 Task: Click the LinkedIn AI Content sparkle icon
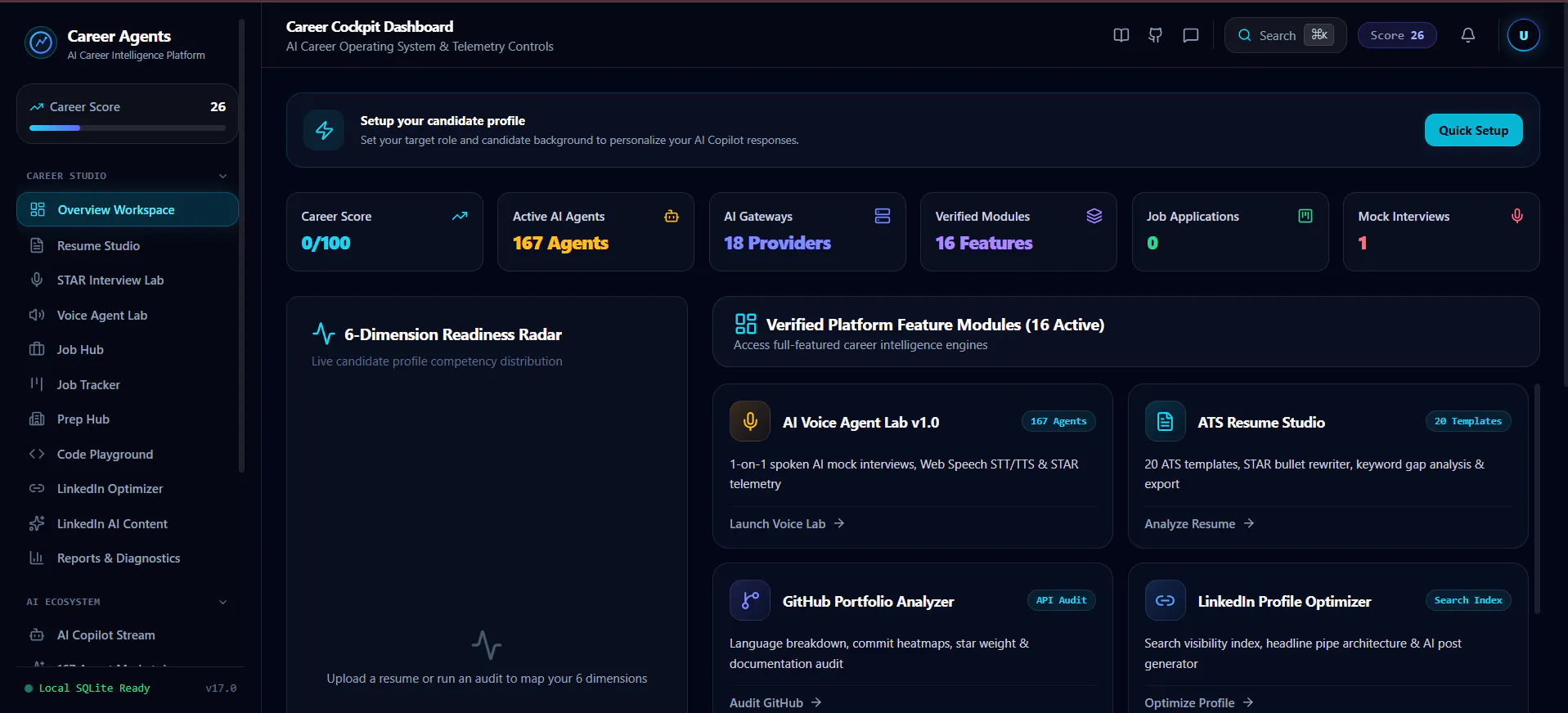click(x=37, y=523)
